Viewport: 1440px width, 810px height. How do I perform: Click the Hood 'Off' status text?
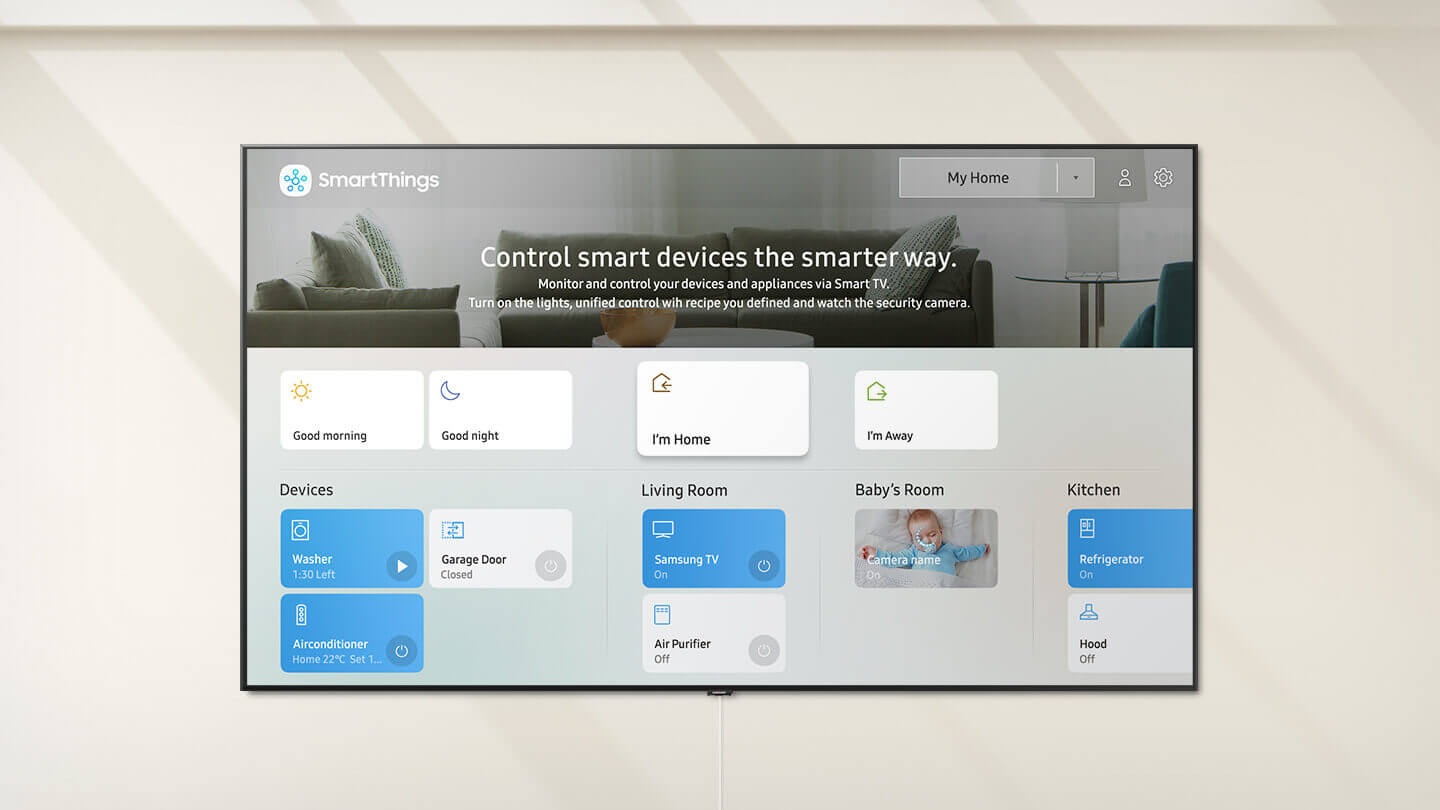point(1087,660)
